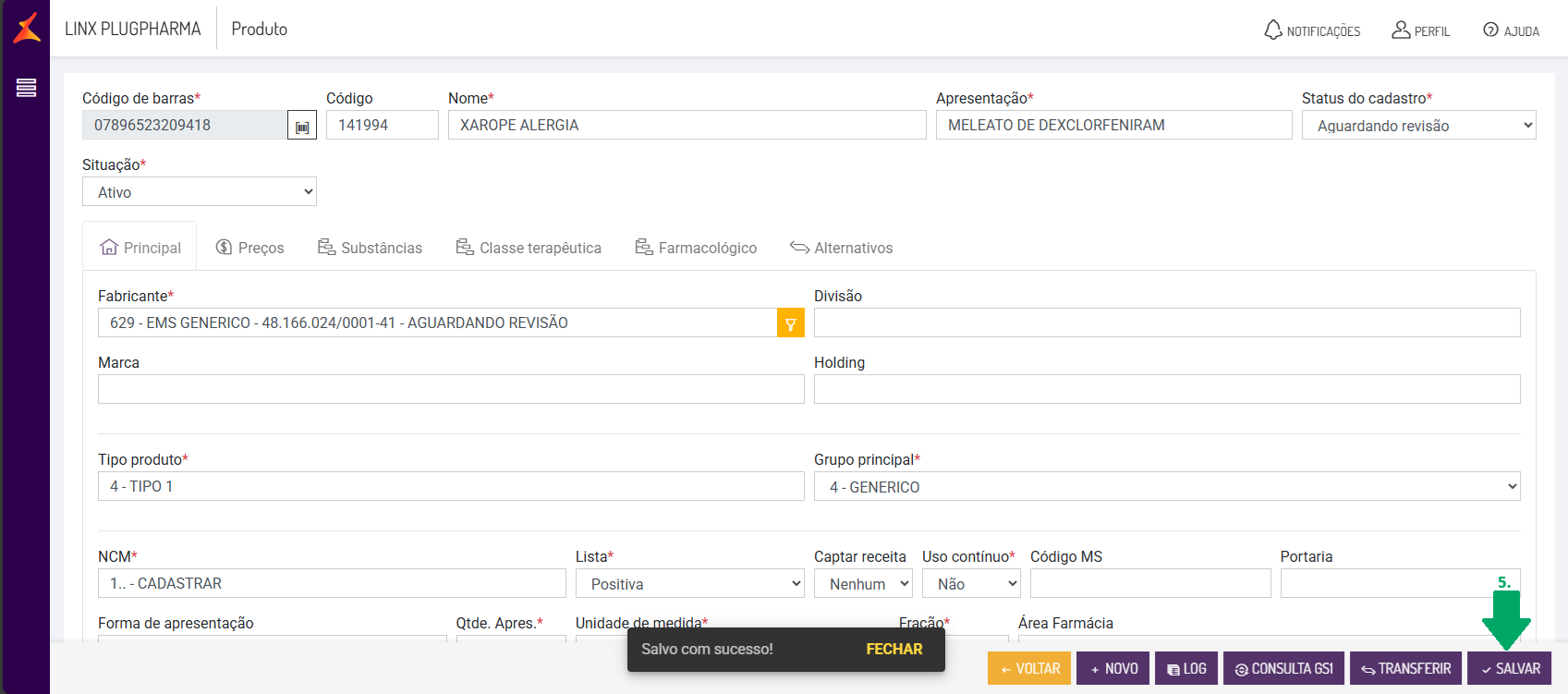Click the barcode scan icon
The image size is (1568, 694).
coord(302,126)
